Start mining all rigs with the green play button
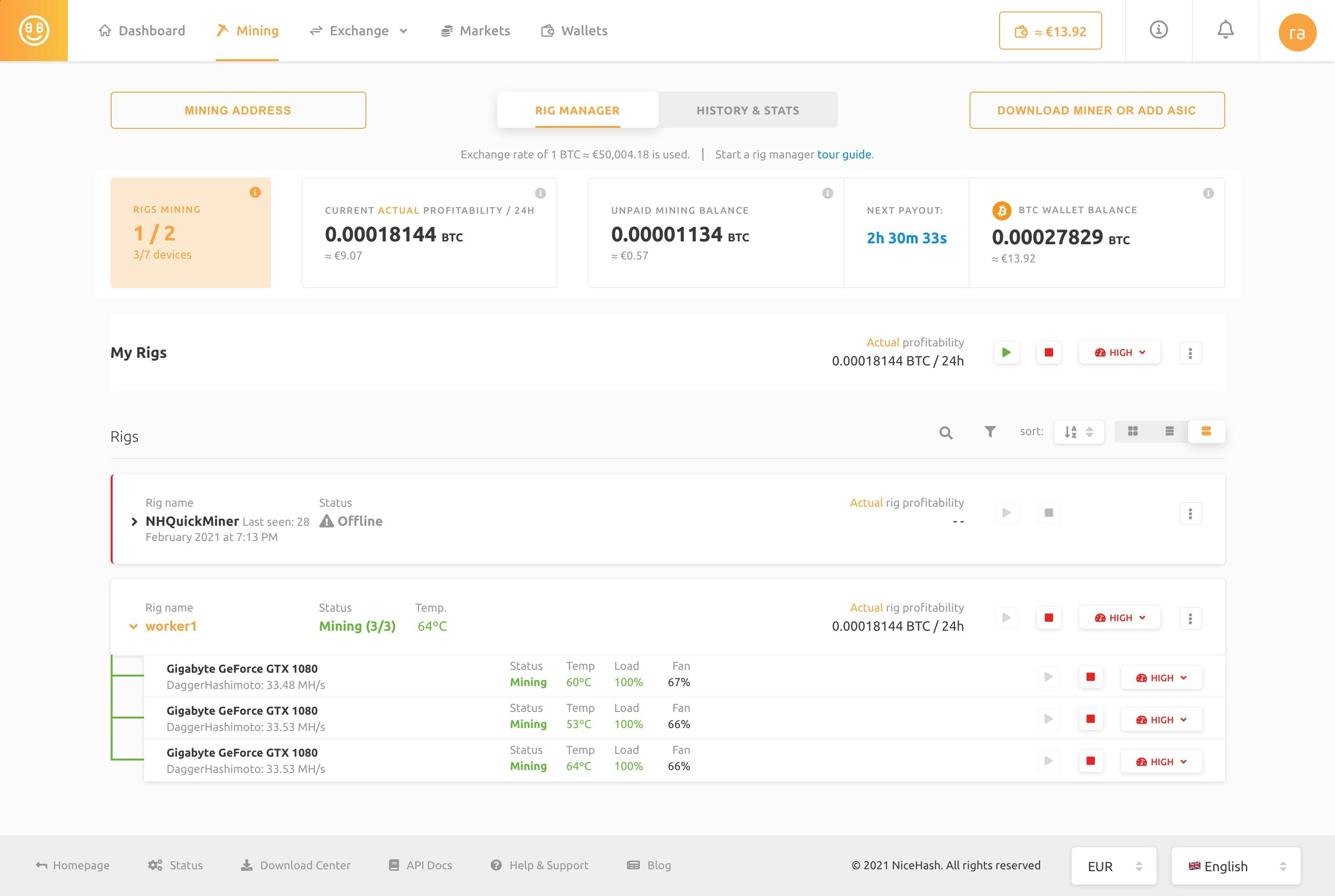The image size is (1335, 896). (x=1006, y=353)
